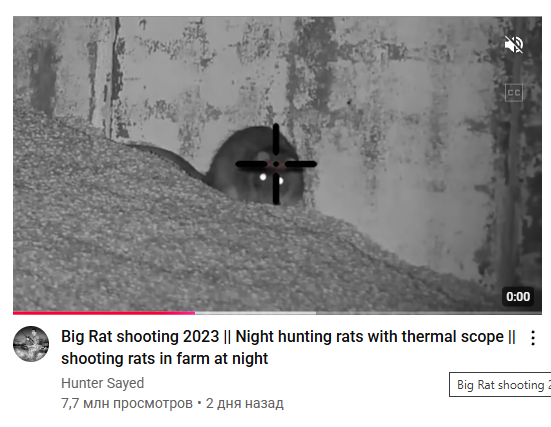551x427 pixels.
Task: Click the words Night hunting rats in the title
Action: (299, 337)
